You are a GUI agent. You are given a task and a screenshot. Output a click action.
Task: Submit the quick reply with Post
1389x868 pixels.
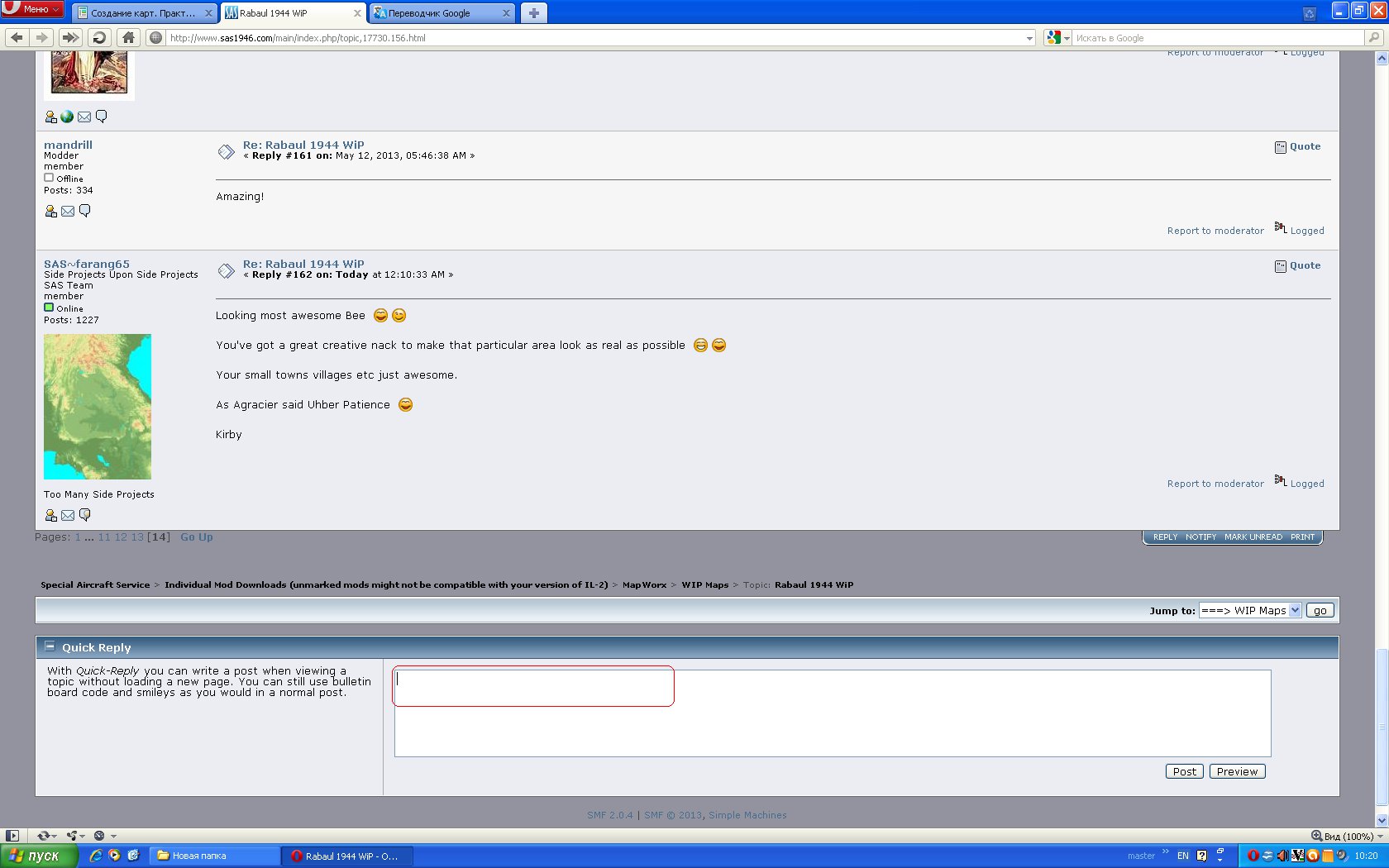coord(1184,771)
